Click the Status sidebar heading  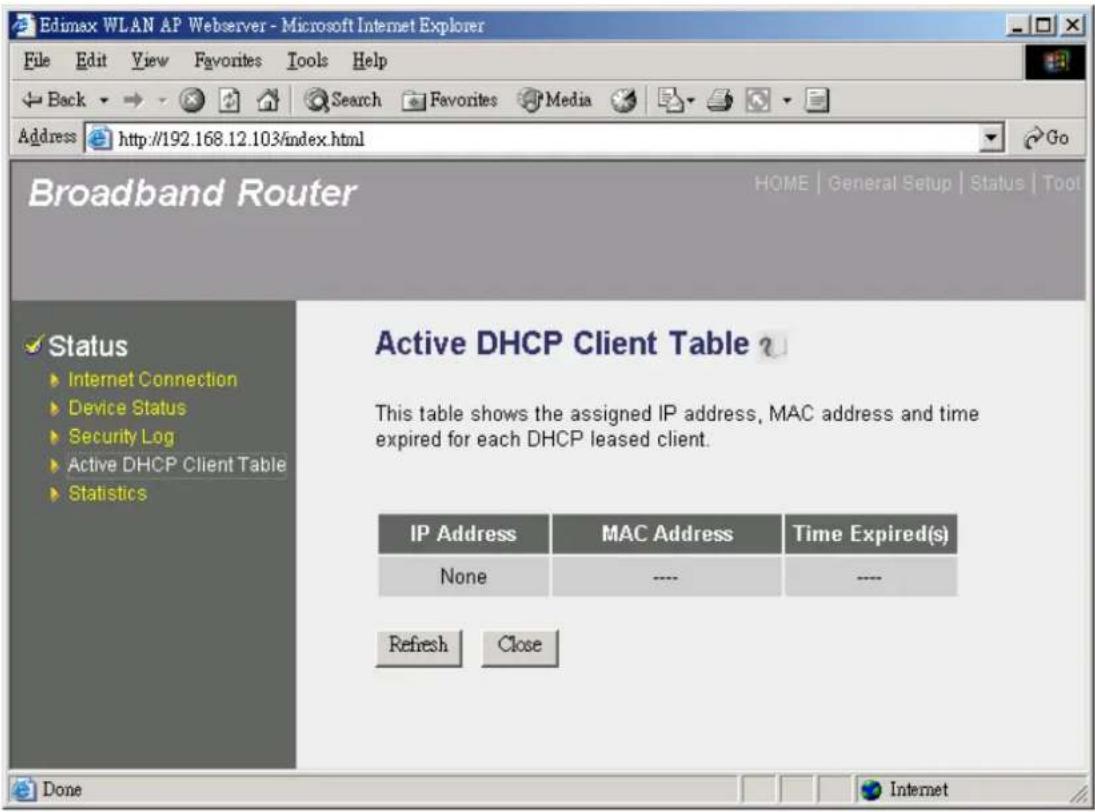point(87,346)
